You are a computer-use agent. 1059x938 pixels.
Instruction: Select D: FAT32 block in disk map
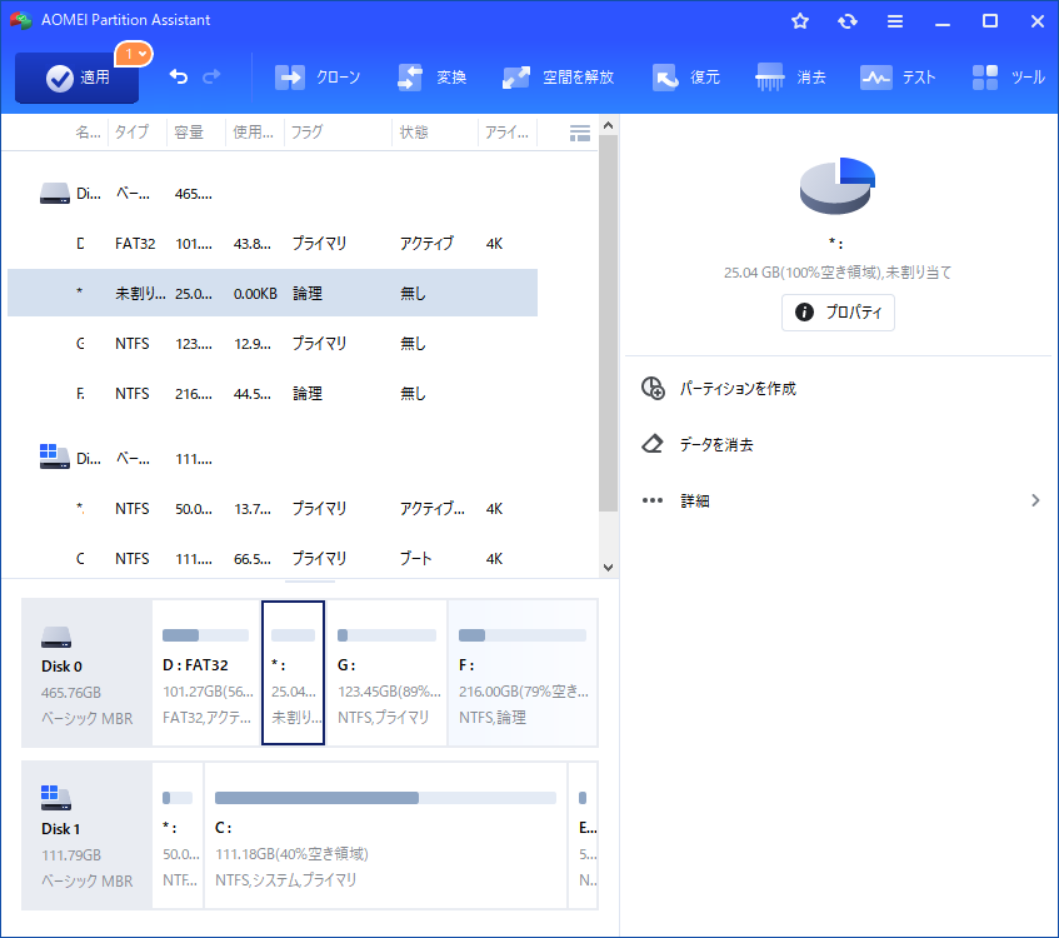(206, 673)
